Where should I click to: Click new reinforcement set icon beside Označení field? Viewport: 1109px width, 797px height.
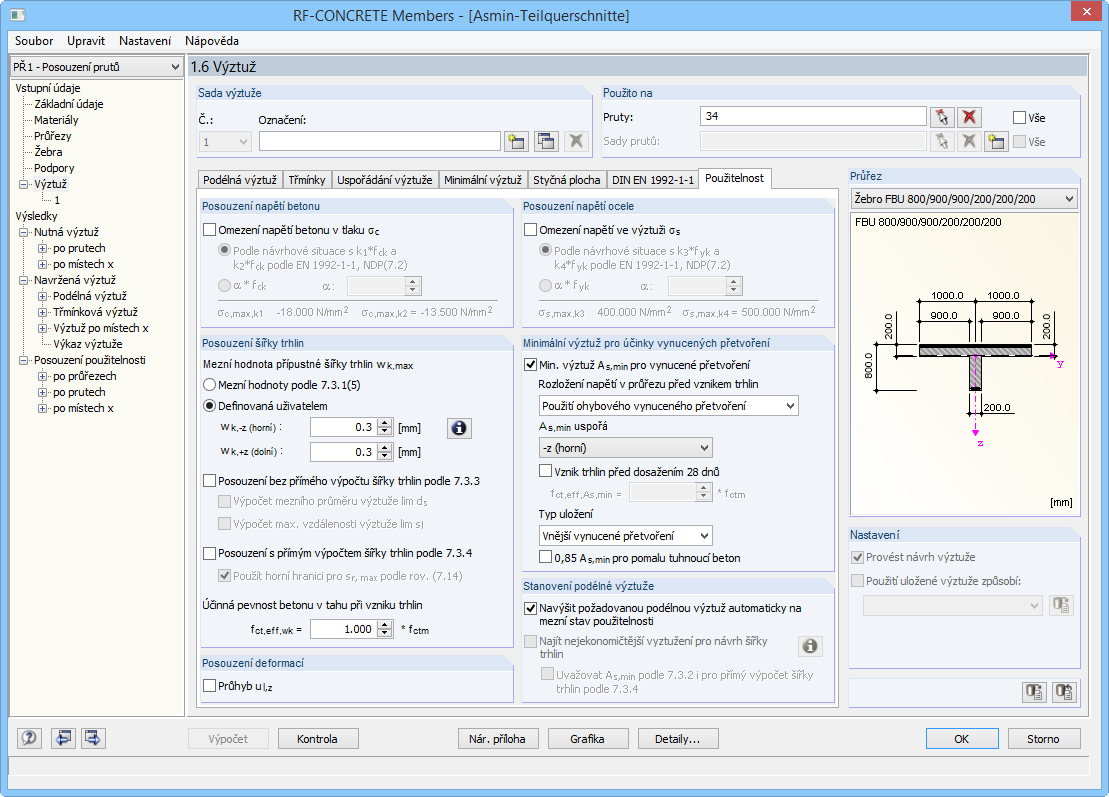pyautogui.click(x=517, y=141)
